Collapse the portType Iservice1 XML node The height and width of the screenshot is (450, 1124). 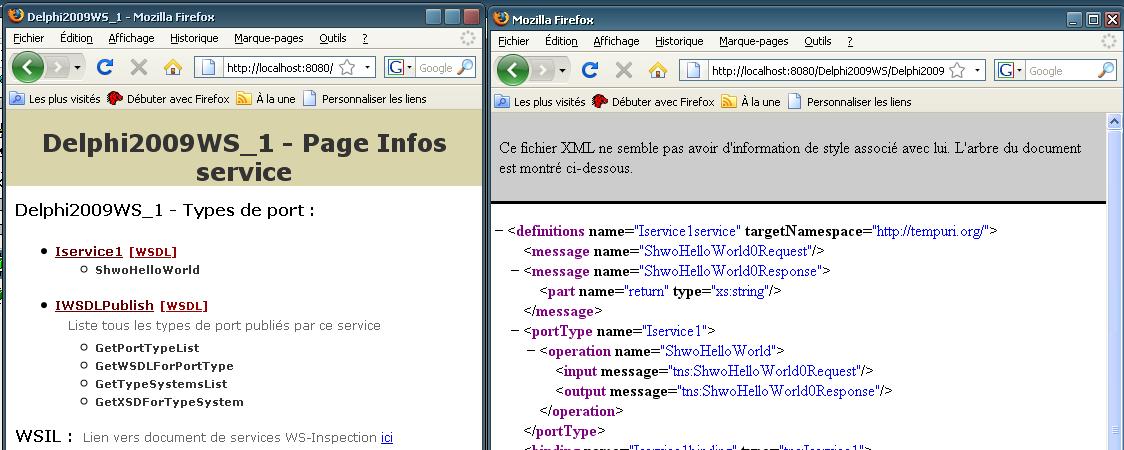pyautogui.click(x=515, y=331)
